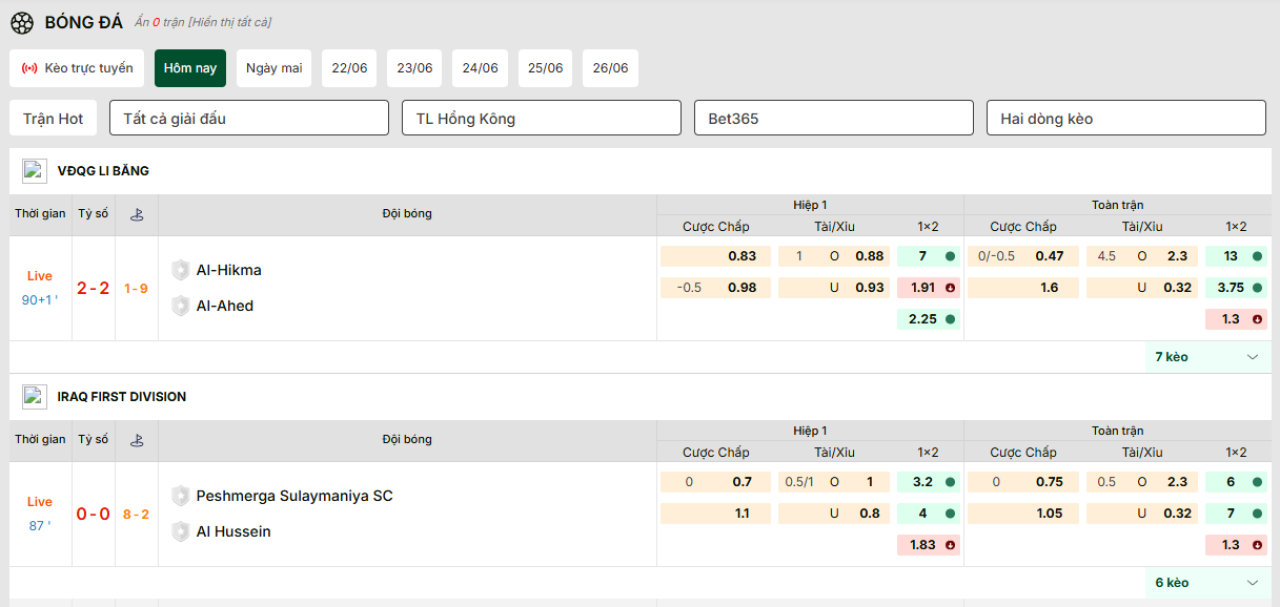The image size is (1280, 607).
Task: Click the VĐQG Li Băng league logo
Action: [35, 171]
